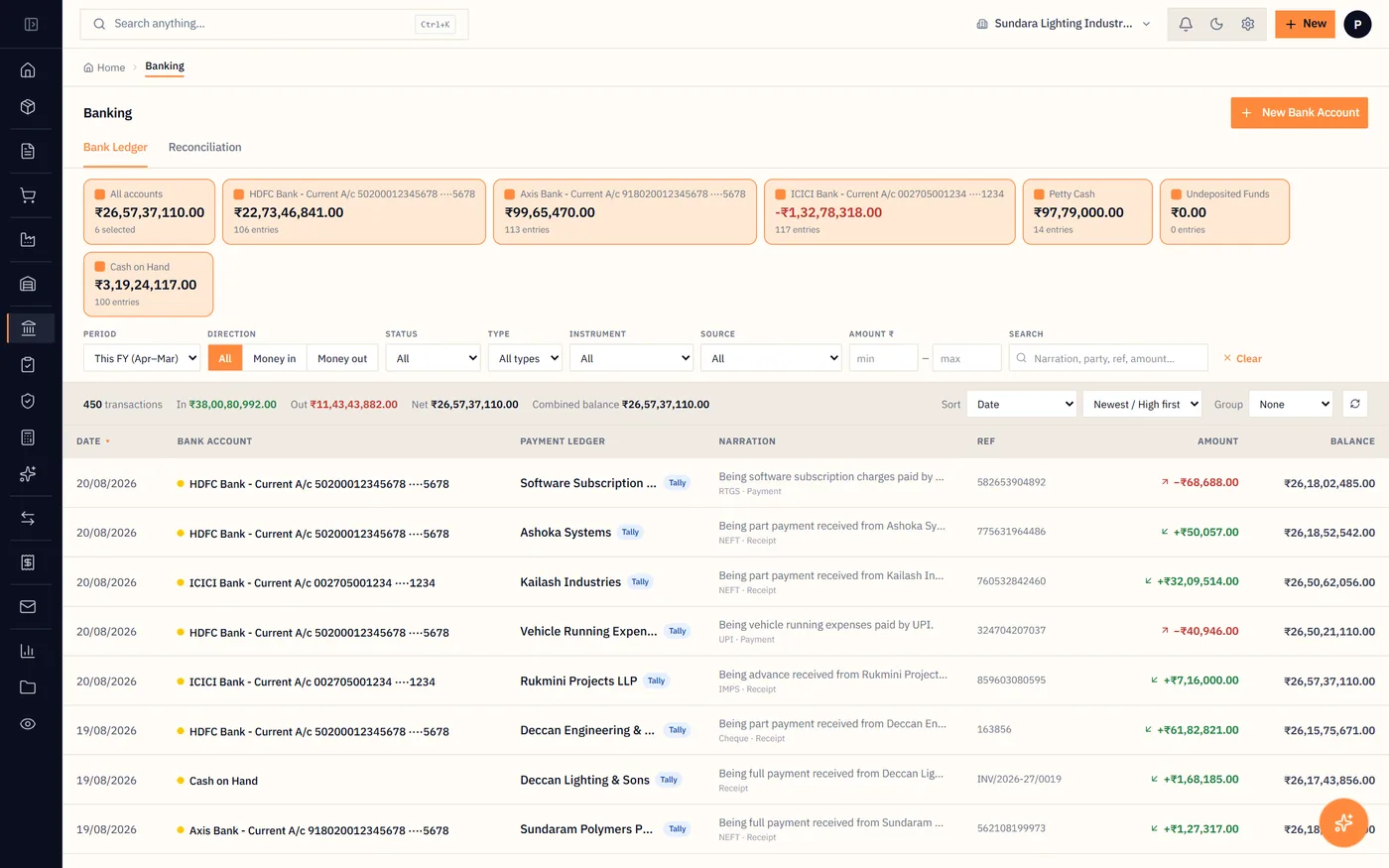Open the eye icon in sidebar
Viewport: 1389px width, 868px height.
[28, 724]
